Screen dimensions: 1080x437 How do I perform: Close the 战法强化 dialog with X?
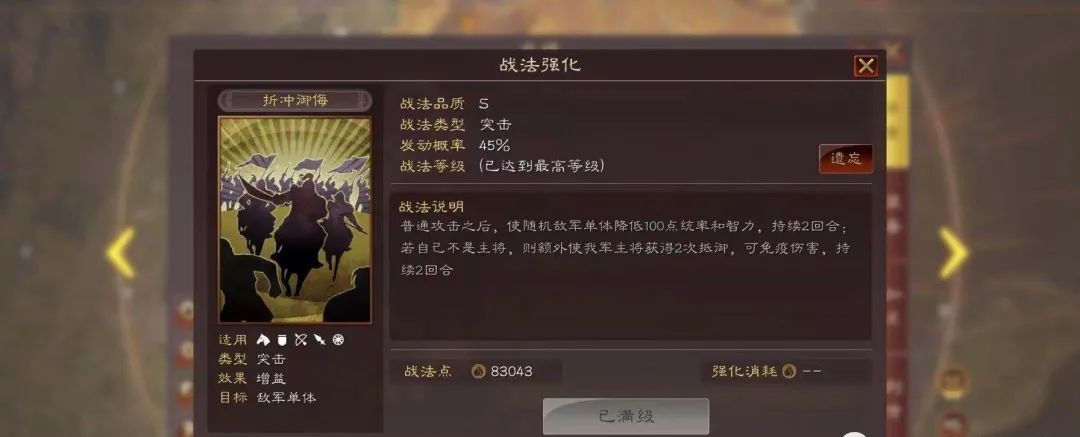click(866, 66)
